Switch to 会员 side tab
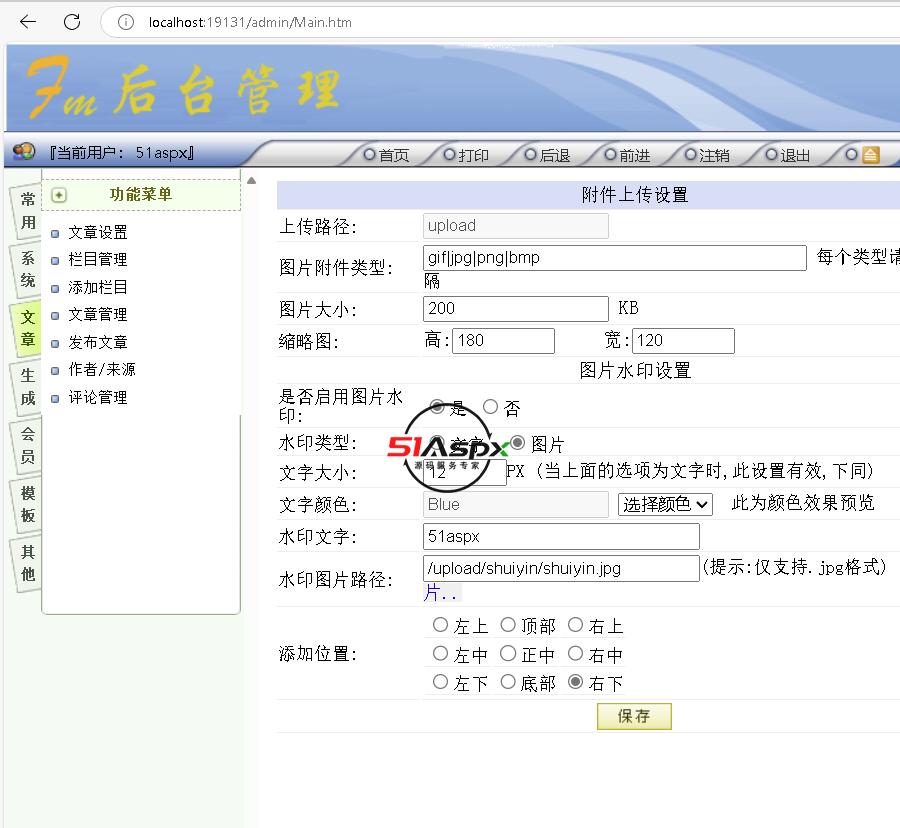 [x=28, y=445]
